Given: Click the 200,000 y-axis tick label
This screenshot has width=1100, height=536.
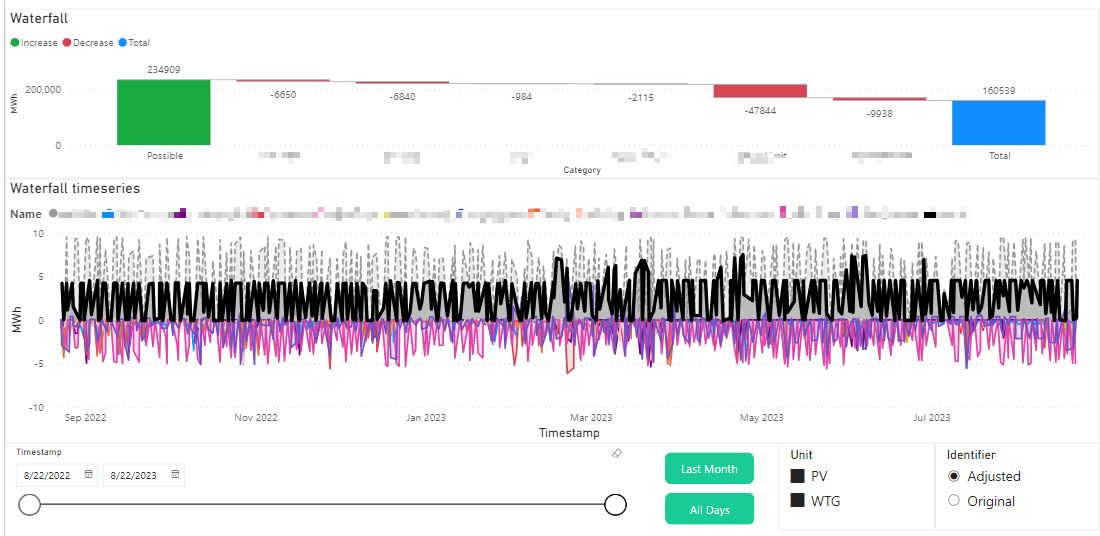Looking at the screenshot, I should [x=43, y=90].
